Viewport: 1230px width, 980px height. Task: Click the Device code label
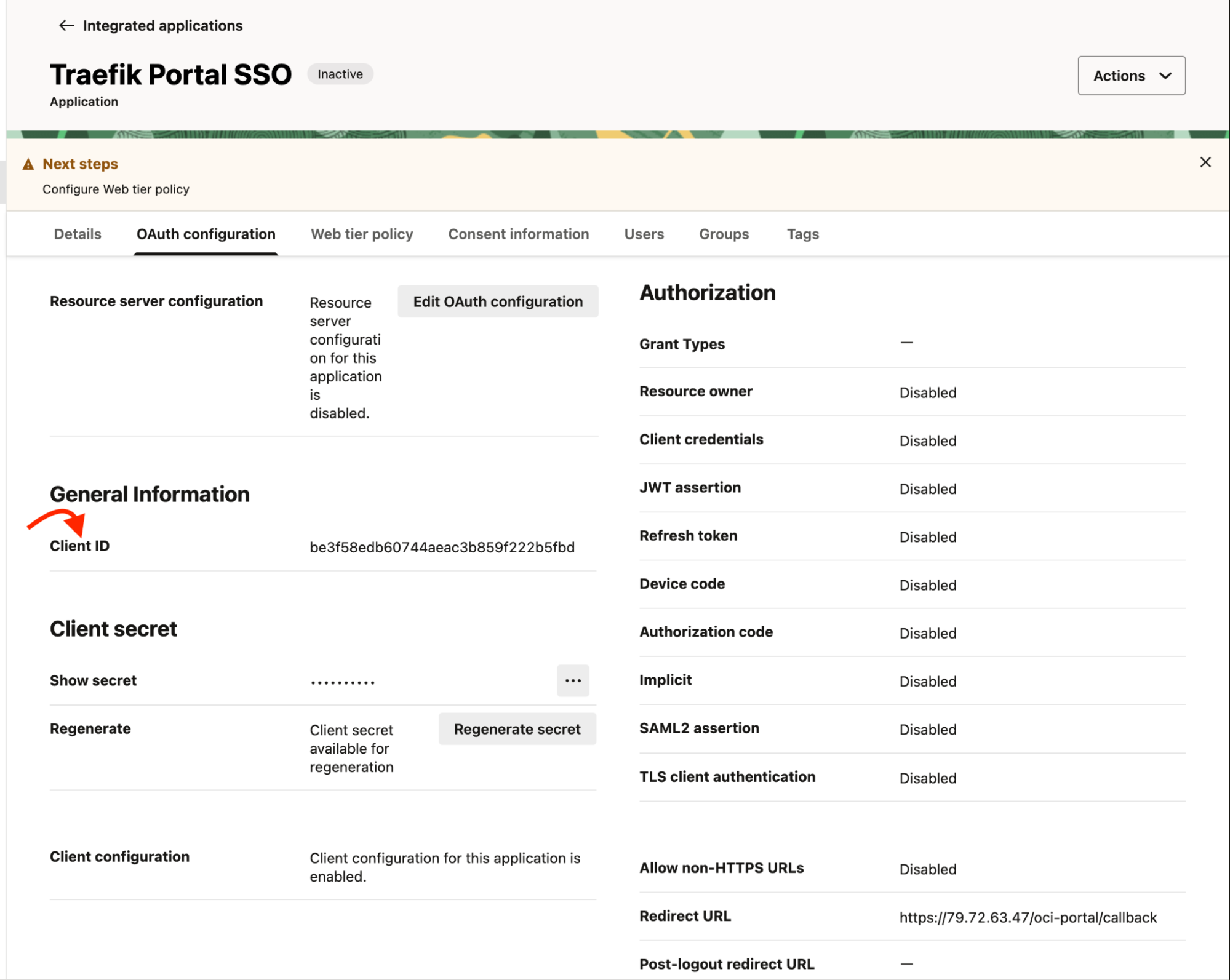(x=682, y=583)
